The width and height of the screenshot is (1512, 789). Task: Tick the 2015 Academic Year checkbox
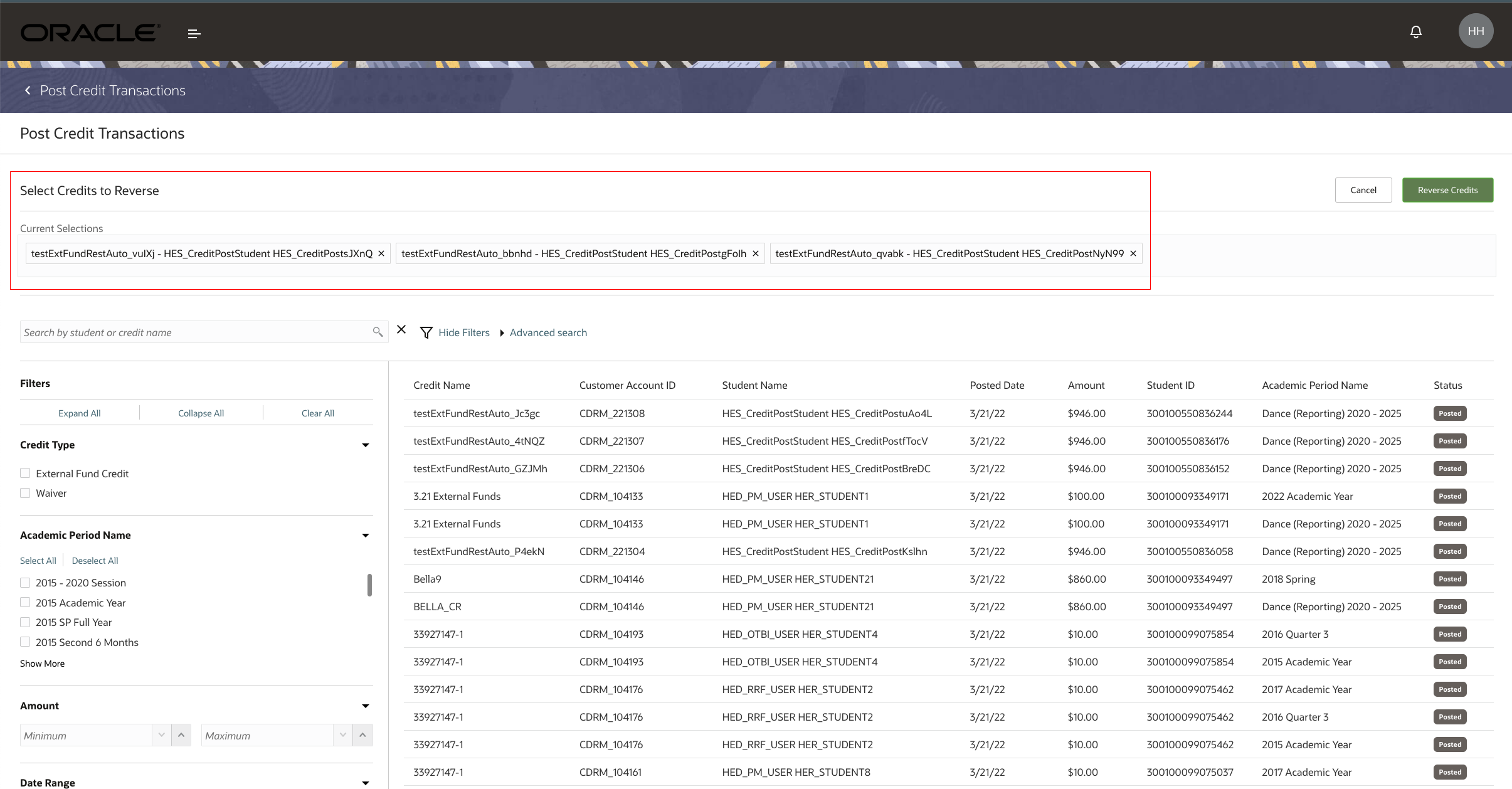click(25, 603)
